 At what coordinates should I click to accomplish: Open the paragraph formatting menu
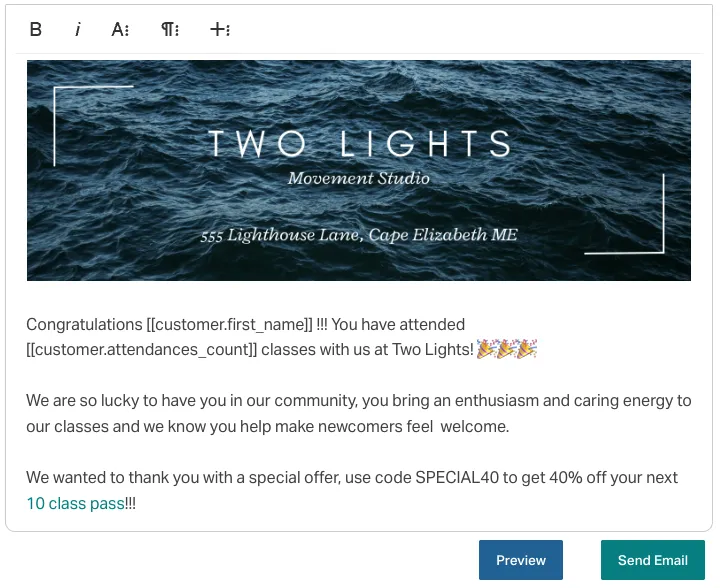coord(170,30)
